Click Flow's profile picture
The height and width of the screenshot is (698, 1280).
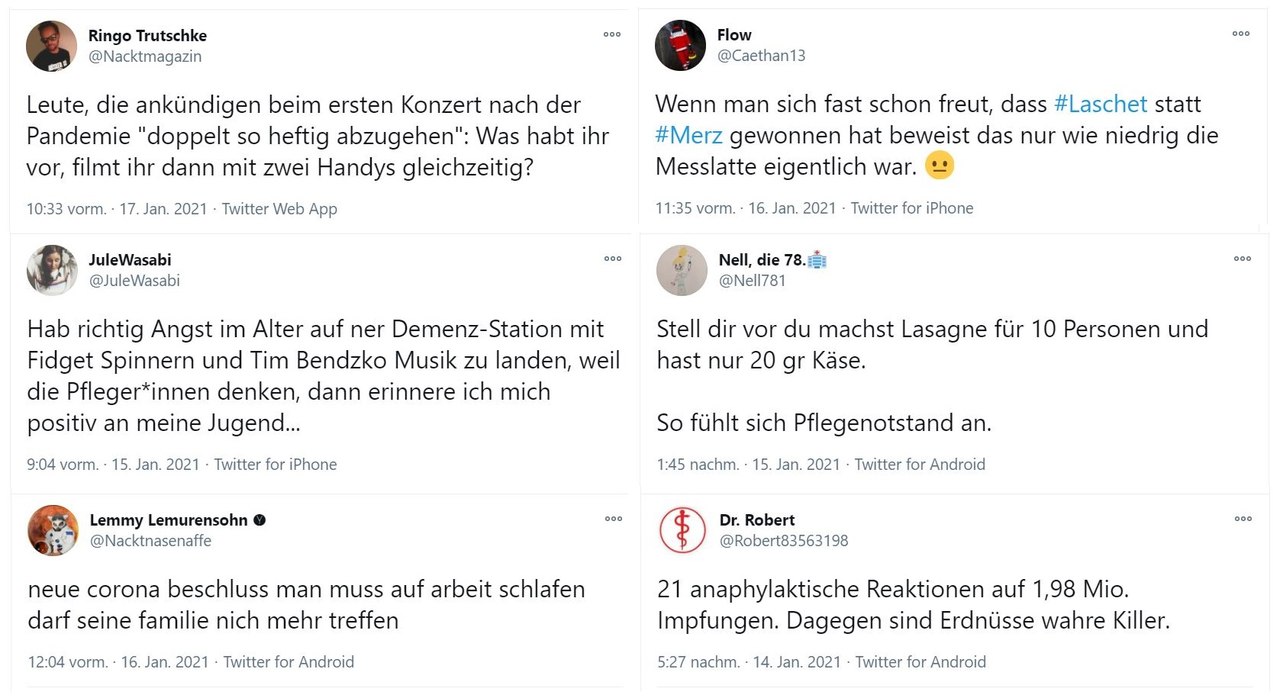[681, 45]
